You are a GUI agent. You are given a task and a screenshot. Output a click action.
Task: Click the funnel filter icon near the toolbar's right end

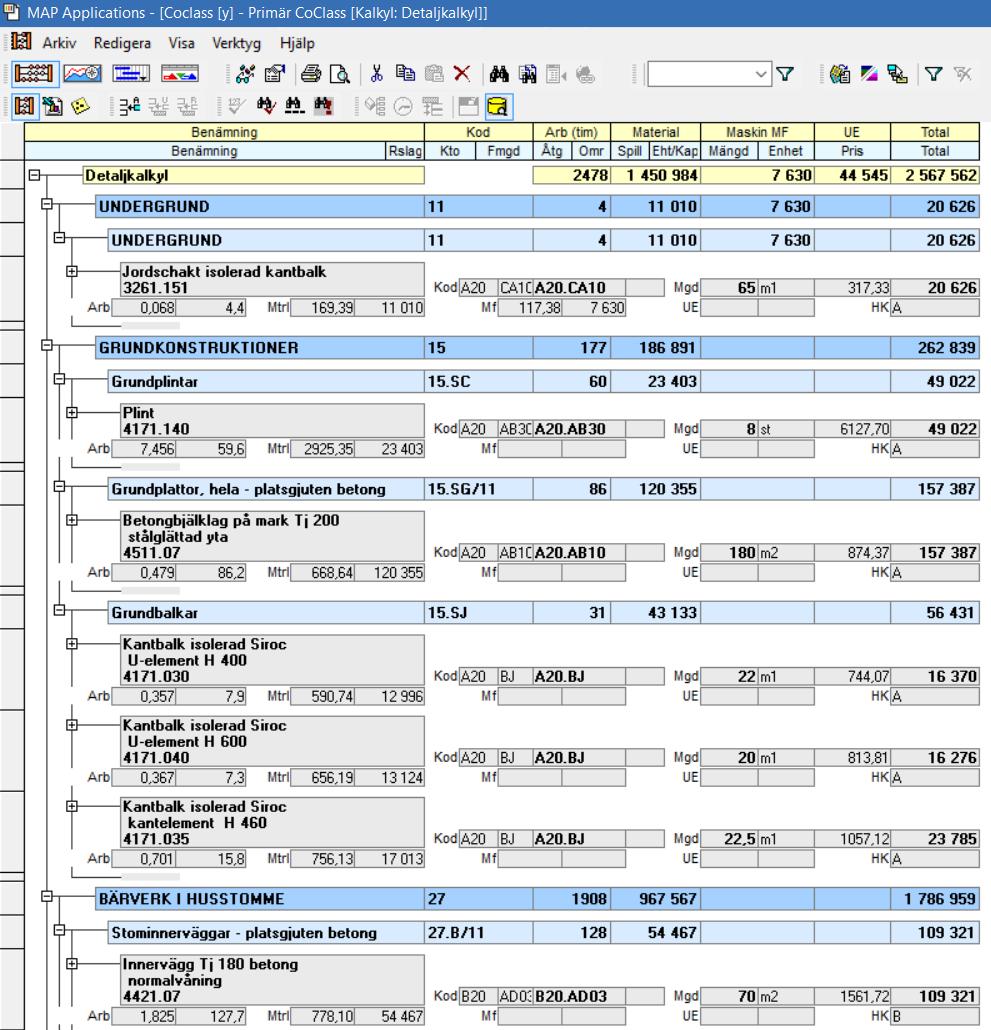933,74
